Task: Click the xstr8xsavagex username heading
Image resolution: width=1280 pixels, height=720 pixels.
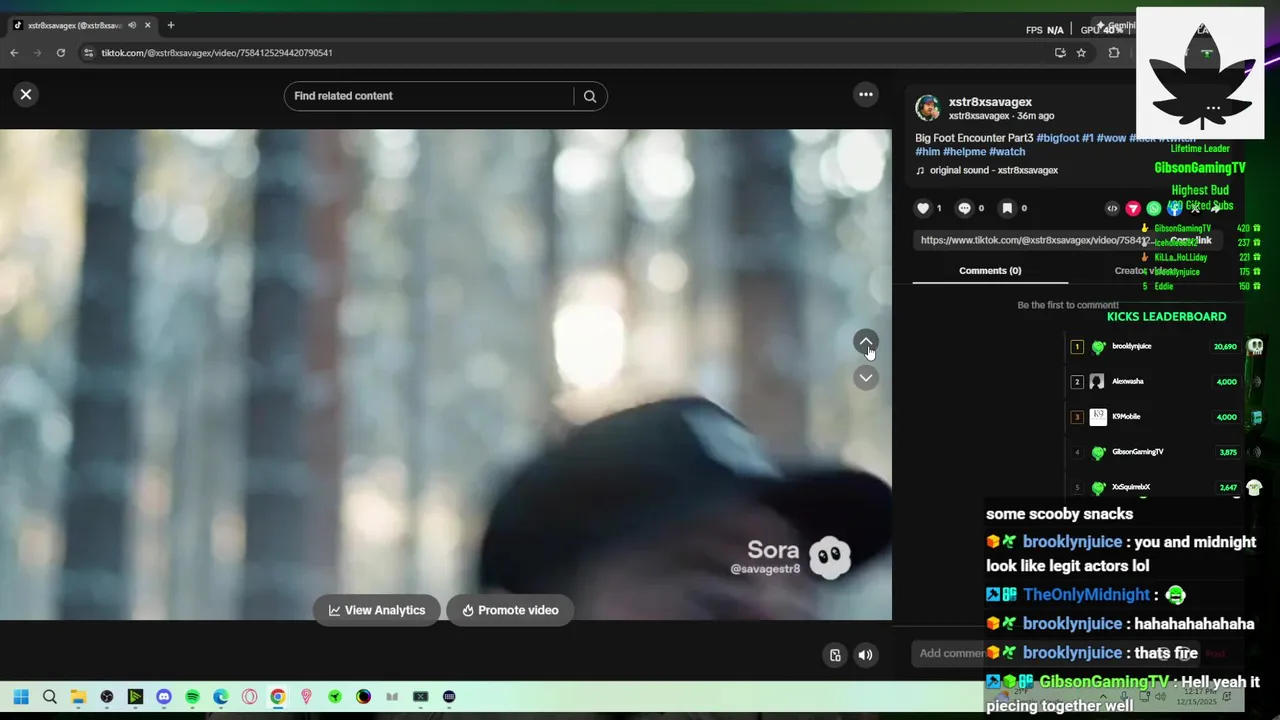Action: coord(990,102)
